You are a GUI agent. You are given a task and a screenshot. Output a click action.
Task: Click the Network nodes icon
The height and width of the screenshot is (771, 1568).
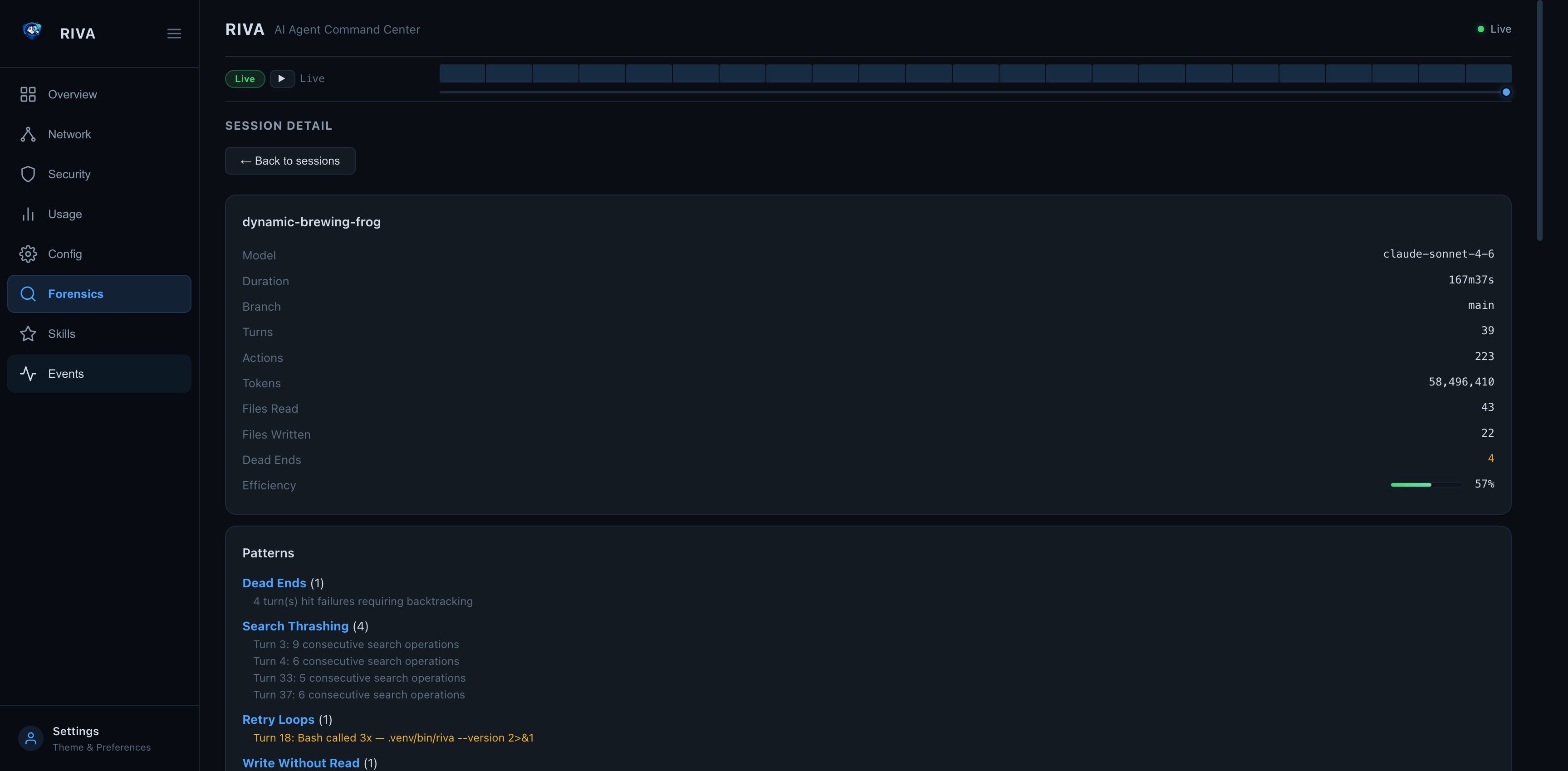coord(28,135)
